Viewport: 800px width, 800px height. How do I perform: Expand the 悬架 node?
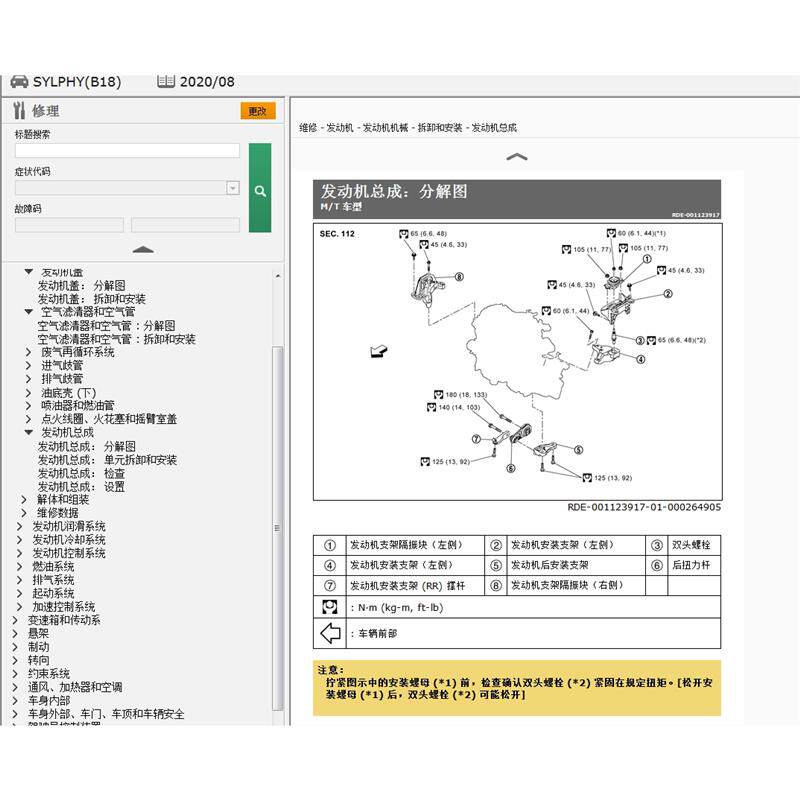point(15,633)
